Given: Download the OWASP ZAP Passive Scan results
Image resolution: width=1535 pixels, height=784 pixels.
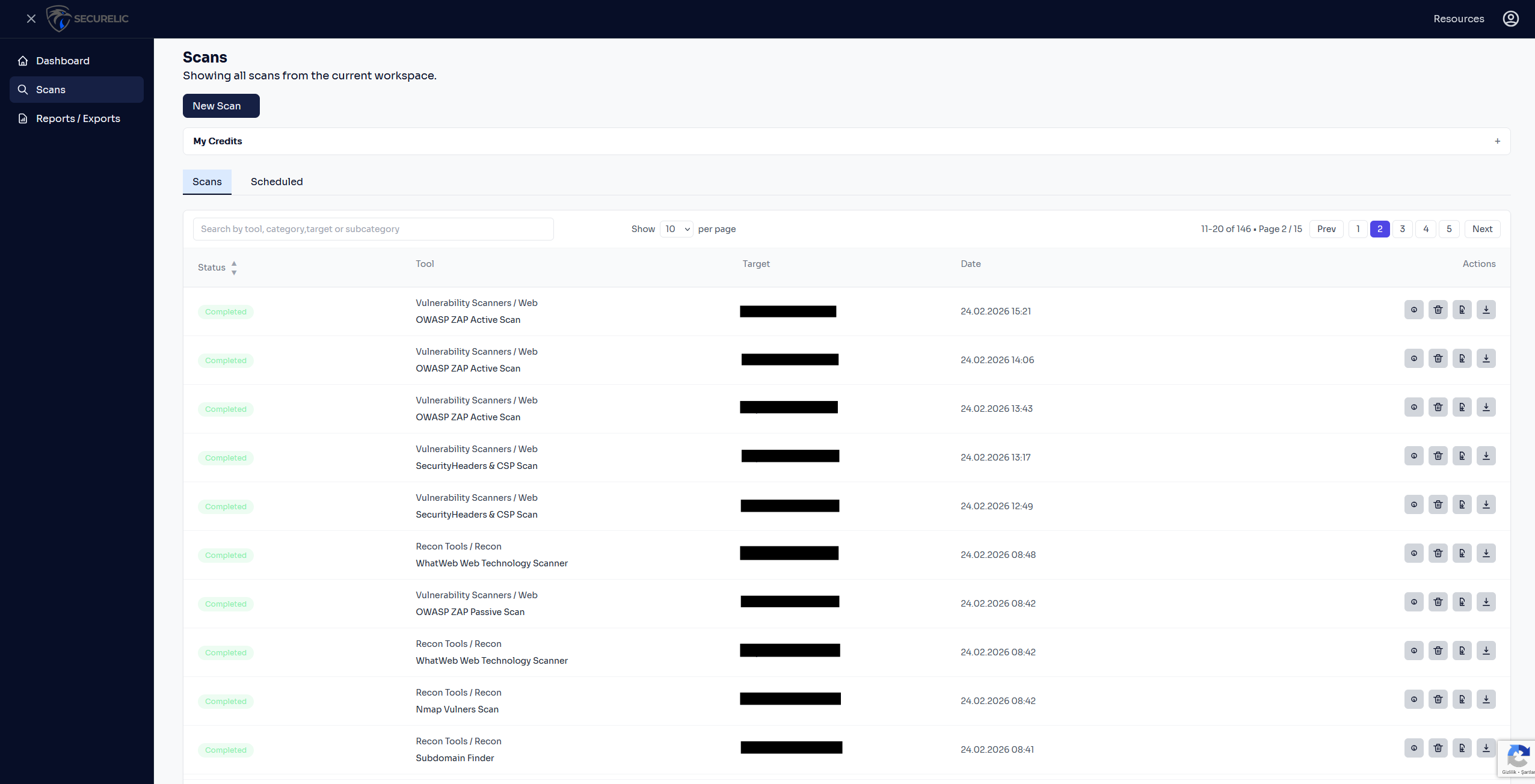Looking at the screenshot, I should click(1486, 602).
